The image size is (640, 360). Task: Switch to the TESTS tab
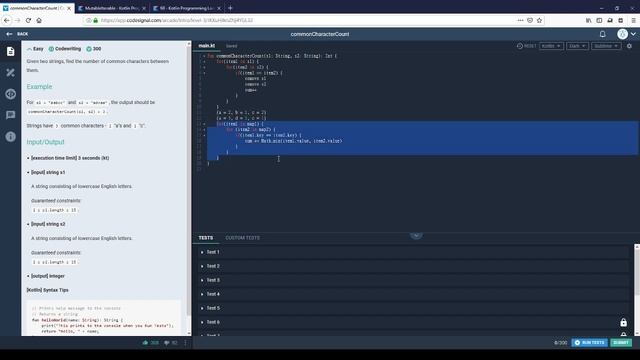tap(206, 238)
